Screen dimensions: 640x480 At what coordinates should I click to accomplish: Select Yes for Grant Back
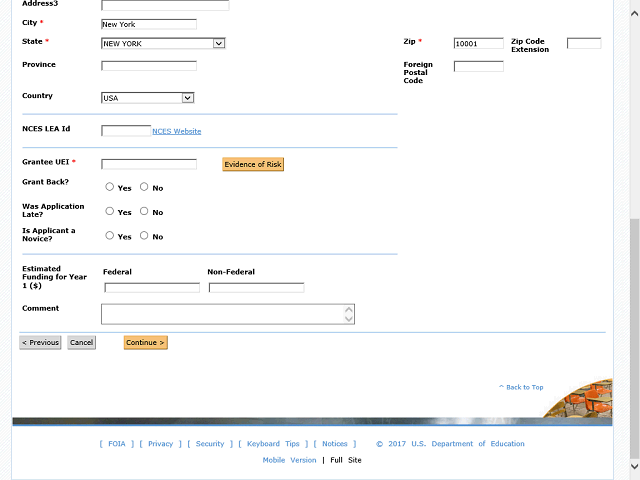point(109,187)
